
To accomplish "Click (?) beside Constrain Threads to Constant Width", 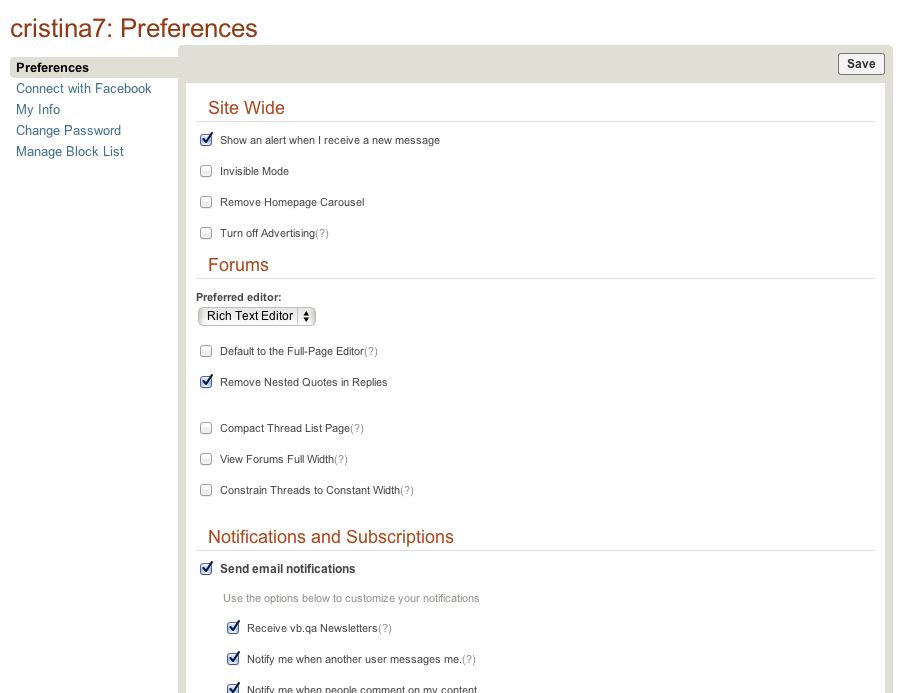I will (x=407, y=491).
